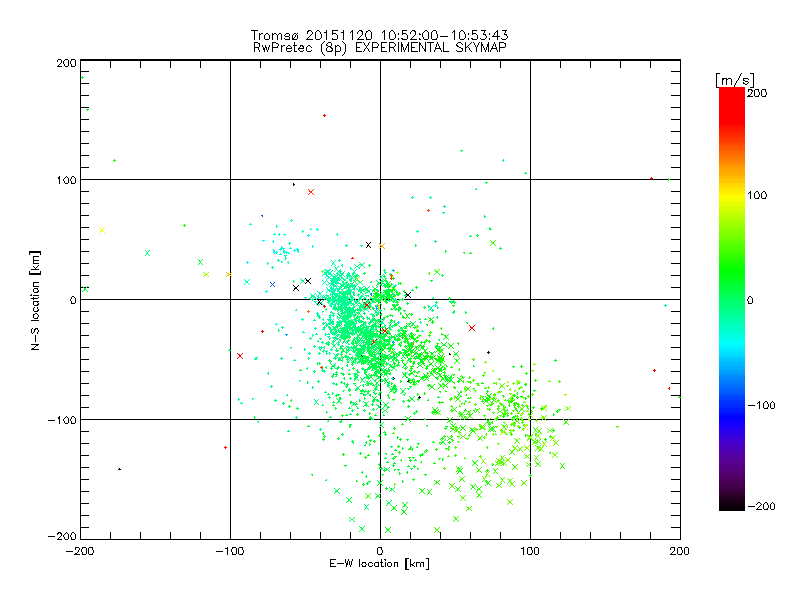
Task: Click the x-axis tick label '200'
Action: [x=680, y=551]
